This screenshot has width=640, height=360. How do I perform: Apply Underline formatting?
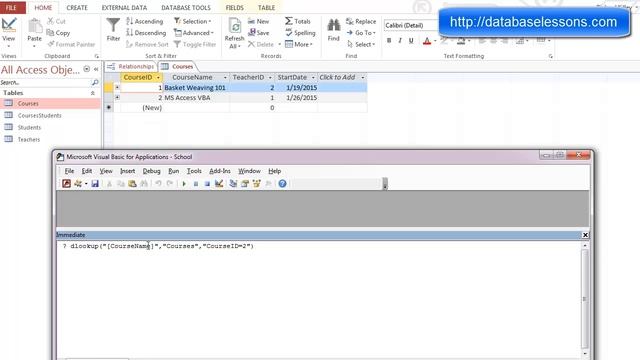point(411,40)
